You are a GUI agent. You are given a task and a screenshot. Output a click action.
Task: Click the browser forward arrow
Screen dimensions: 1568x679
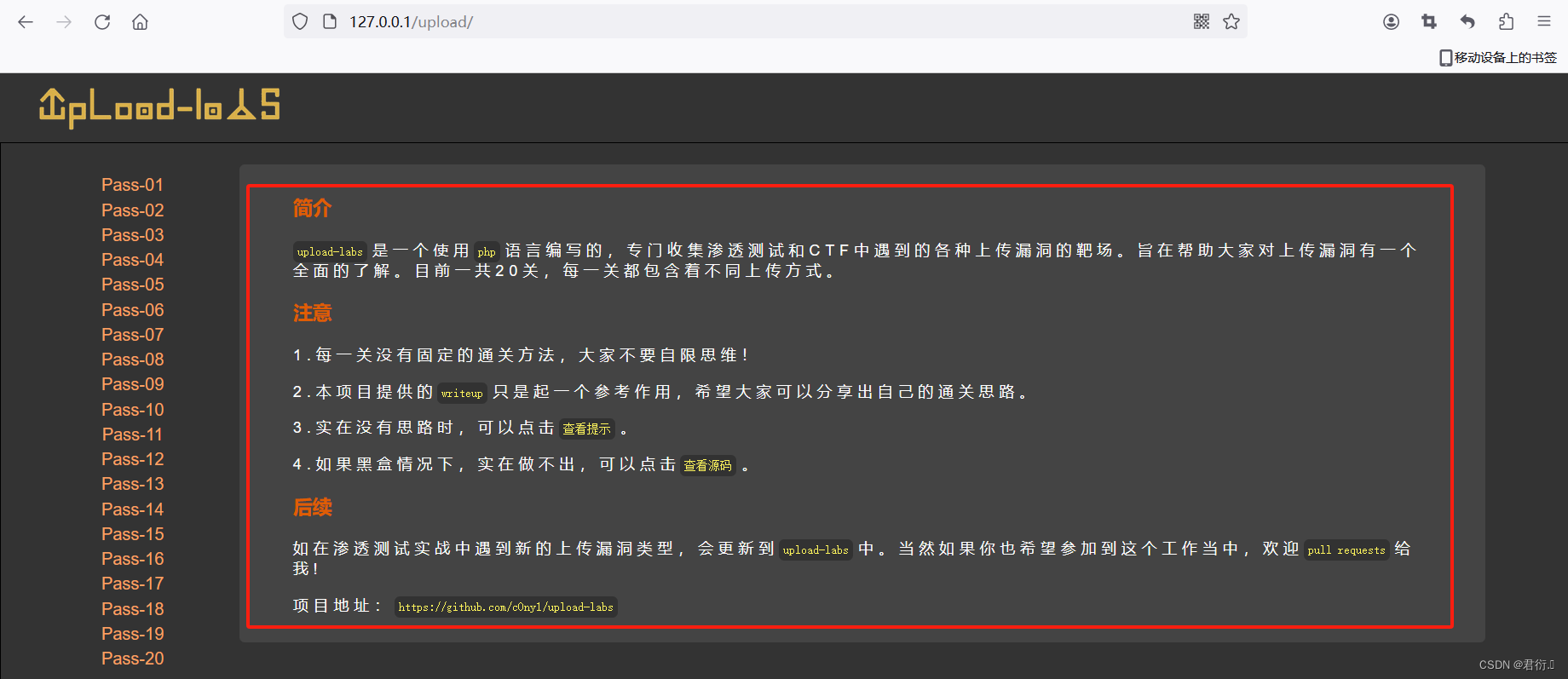(64, 22)
